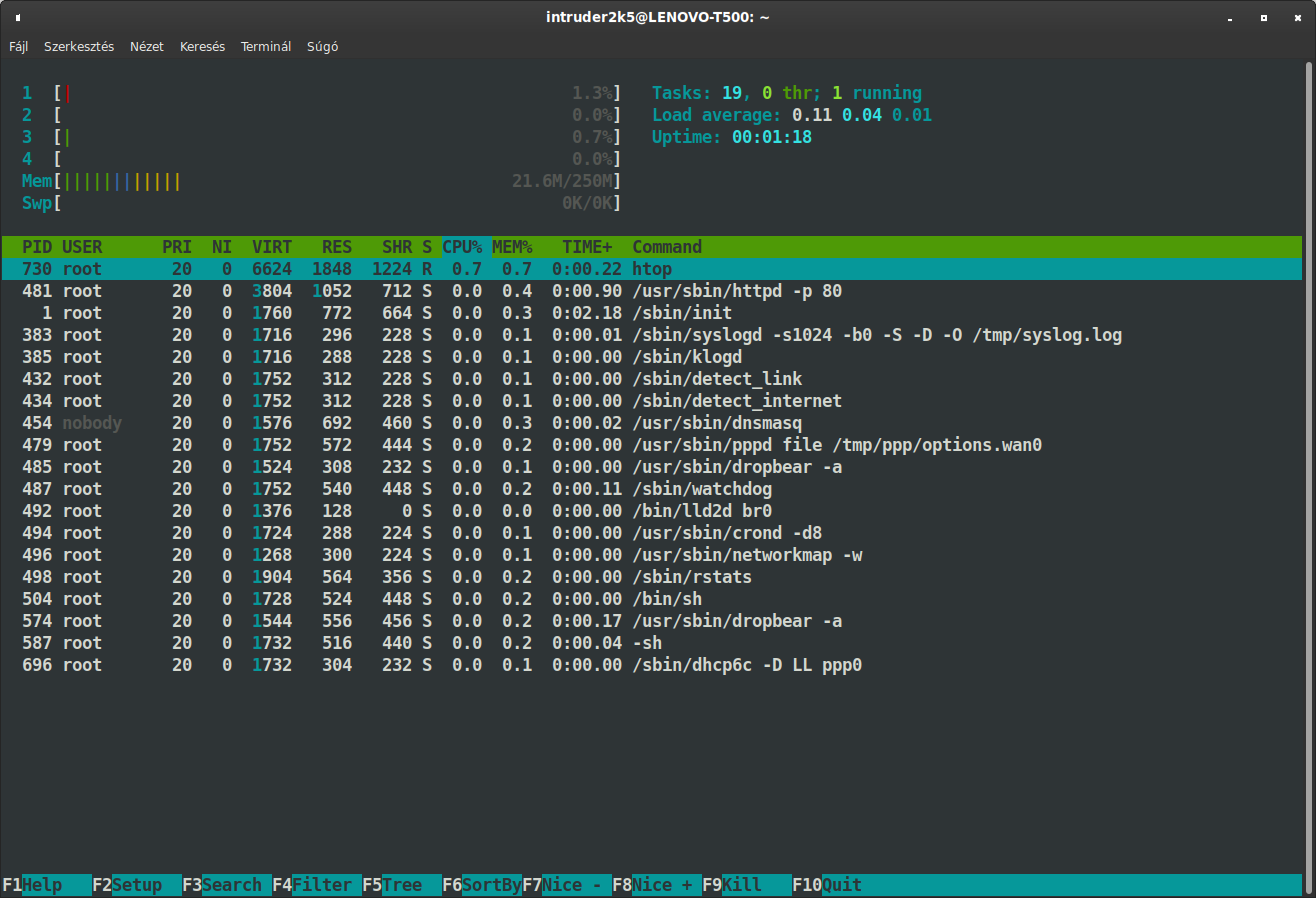
Task: Select dropbear -a process PID 485
Action: click(652, 467)
